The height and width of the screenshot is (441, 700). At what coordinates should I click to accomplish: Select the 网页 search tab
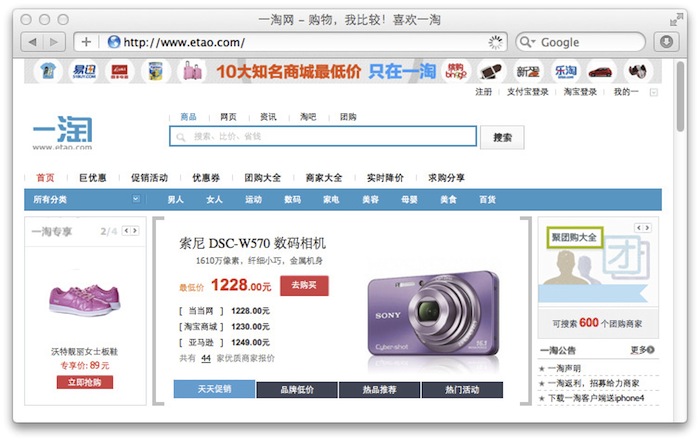(x=228, y=117)
